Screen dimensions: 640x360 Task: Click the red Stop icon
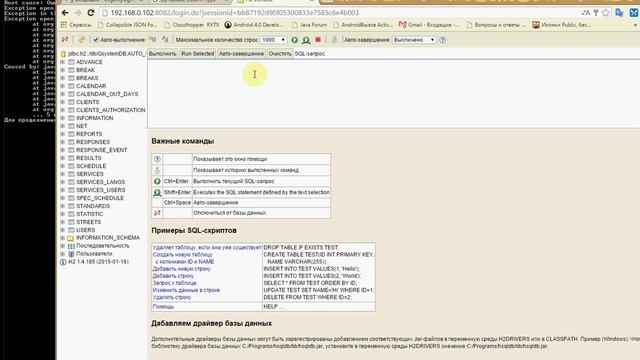(x=318, y=40)
